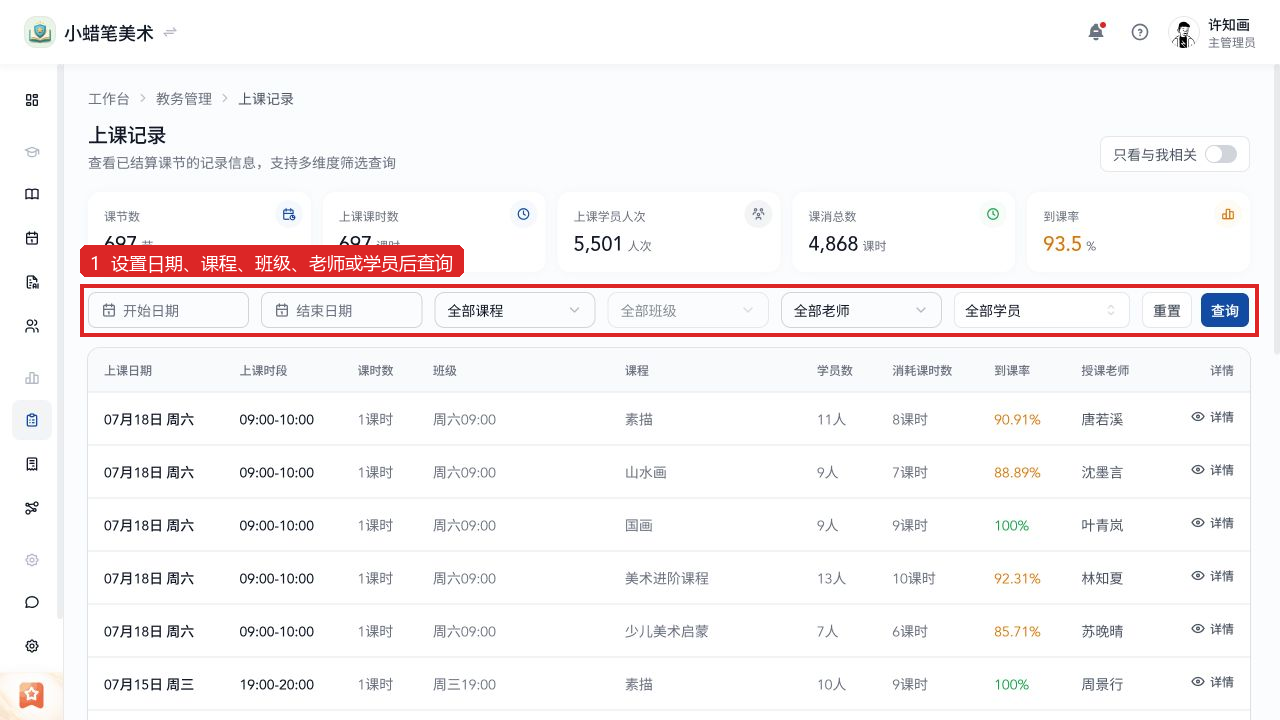1280x720 pixels.
Task: Go to 教务管理 breadcrumb
Action: (184, 99)
